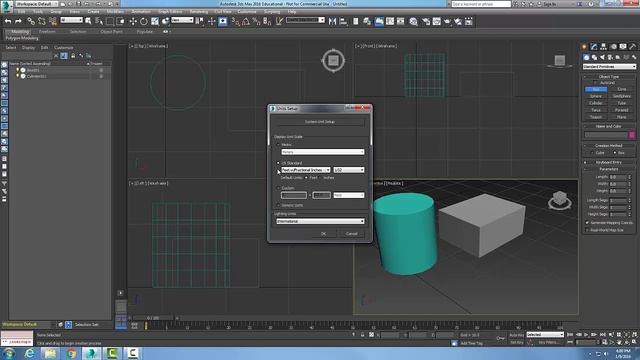The width and height of the screenshot is (640, 360).
Task: Choose Feet as default units
Action: pos(306,178)
